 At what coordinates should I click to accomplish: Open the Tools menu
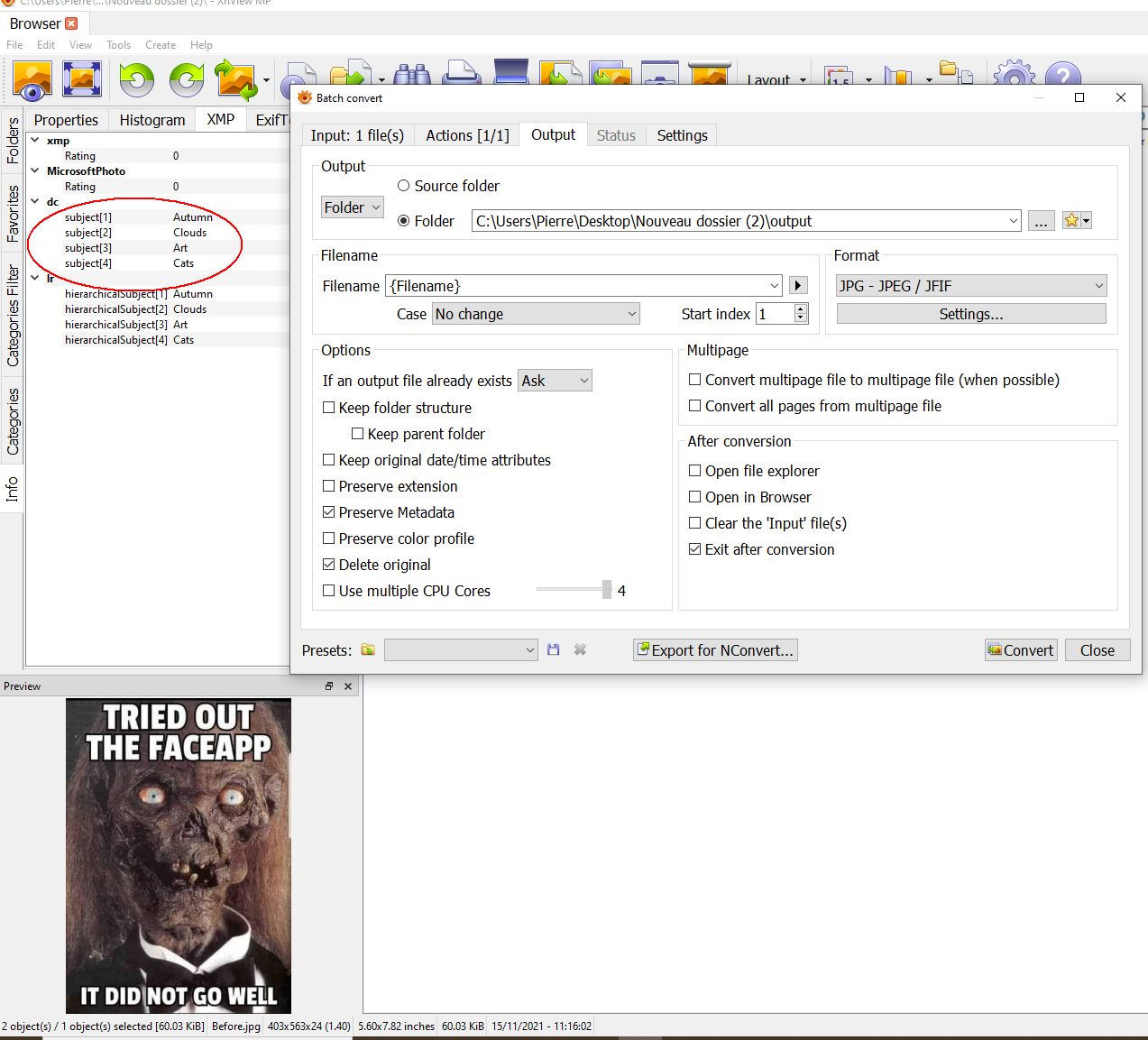click(x=118, y=45)
